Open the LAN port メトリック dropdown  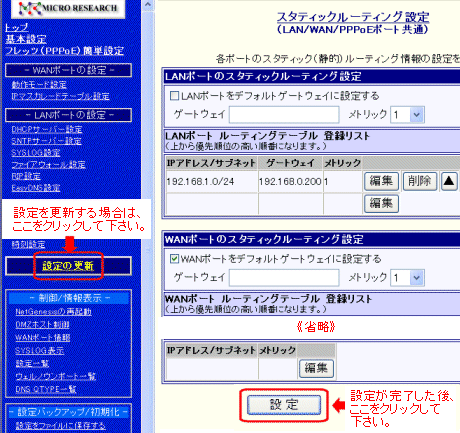(407, 115)
